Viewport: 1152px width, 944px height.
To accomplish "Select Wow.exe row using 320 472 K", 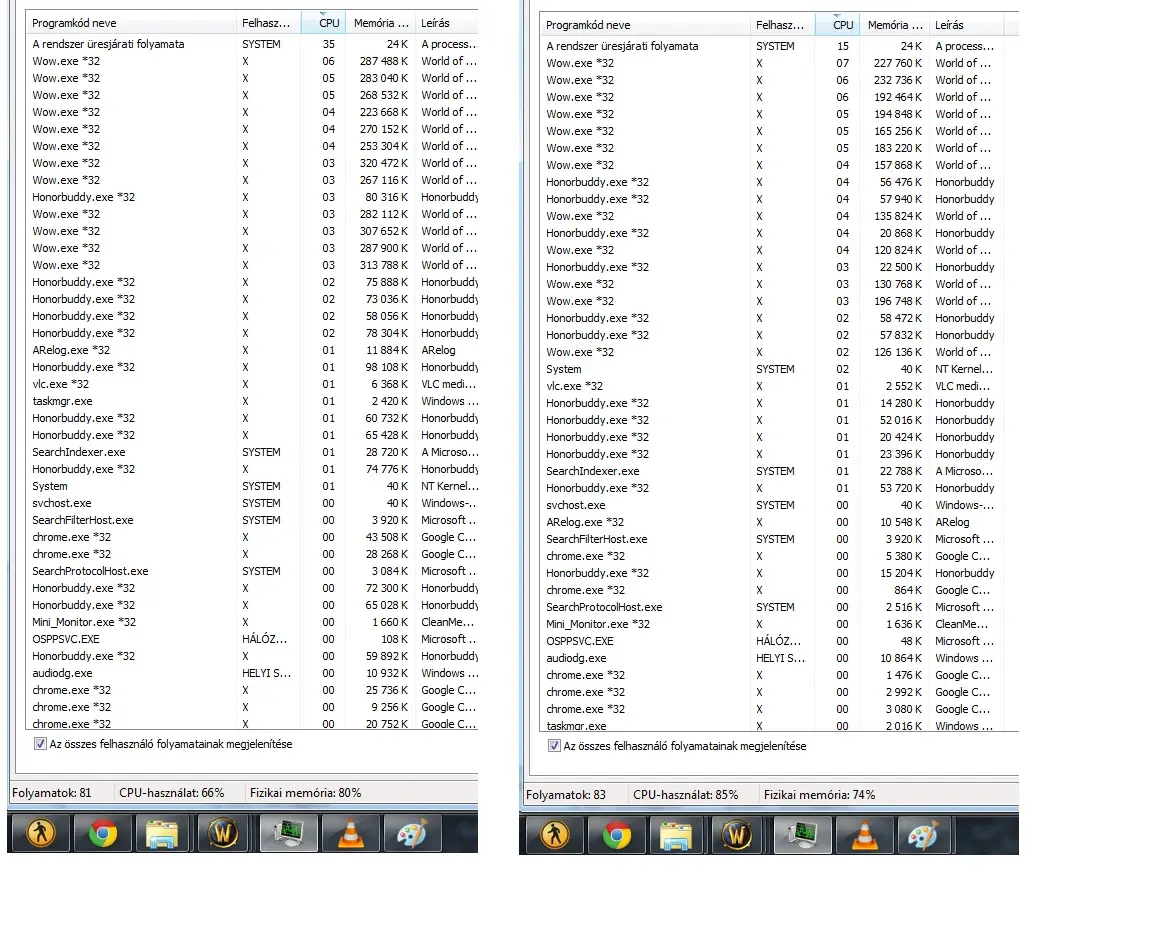I will (x=252, y=163).
